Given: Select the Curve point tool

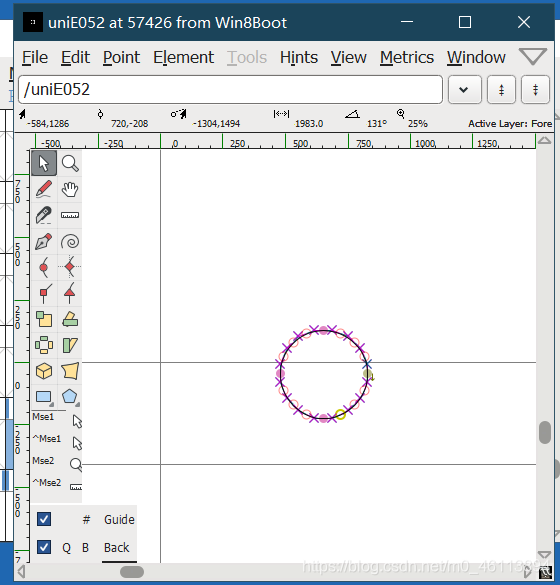Looking at the screenshot, I should 44,267.
